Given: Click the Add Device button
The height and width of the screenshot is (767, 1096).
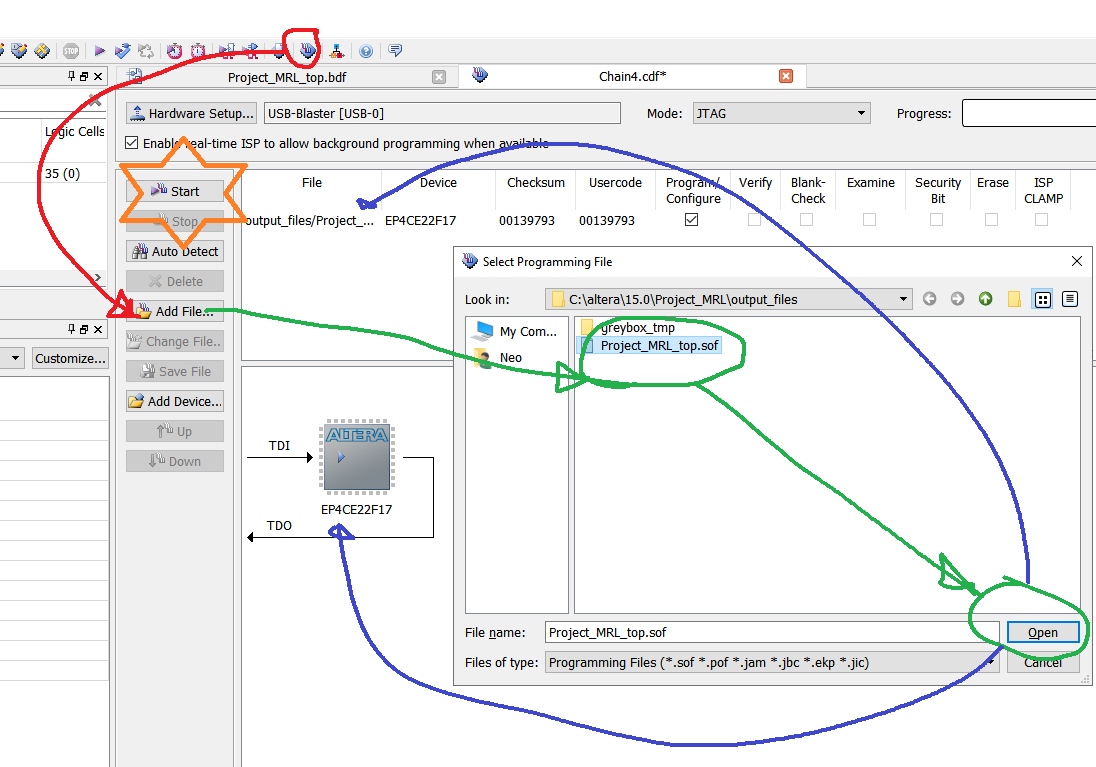Looking at the screenshot, I should tap(175, 401).
